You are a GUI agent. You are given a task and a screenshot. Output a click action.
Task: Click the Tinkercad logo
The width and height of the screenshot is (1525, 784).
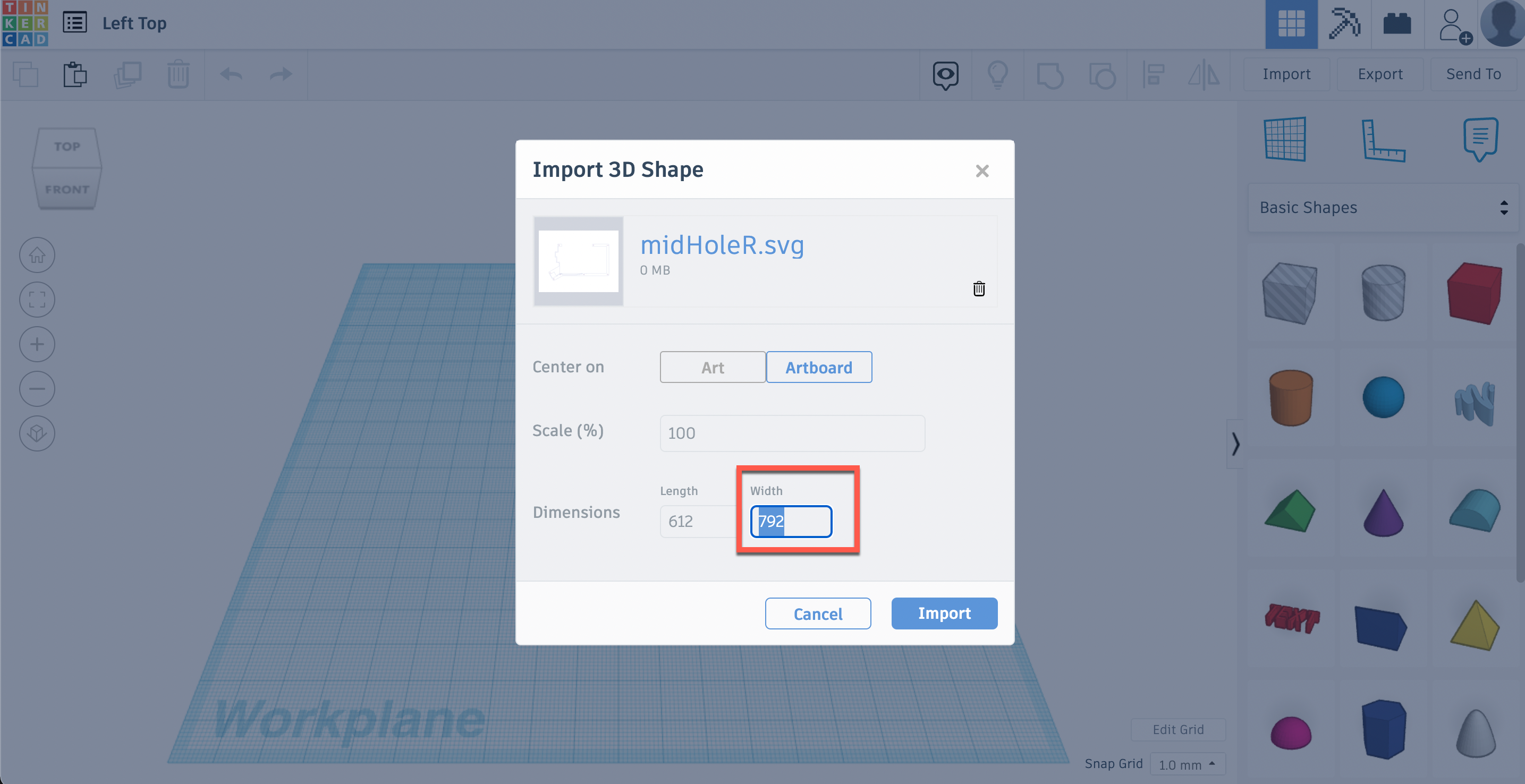[x=25, y=24]
